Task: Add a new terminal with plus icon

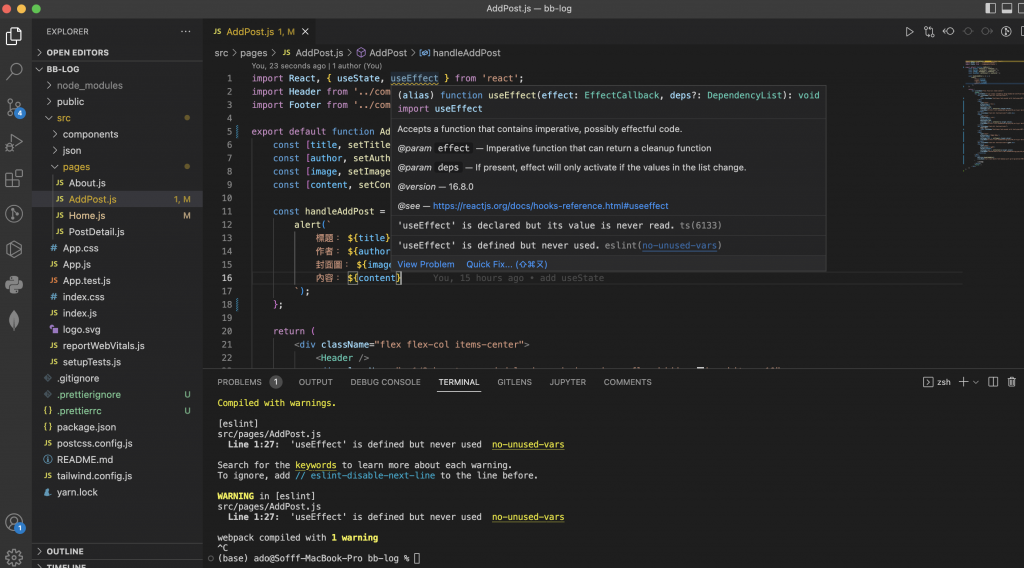Action: [x=963, y=382]
